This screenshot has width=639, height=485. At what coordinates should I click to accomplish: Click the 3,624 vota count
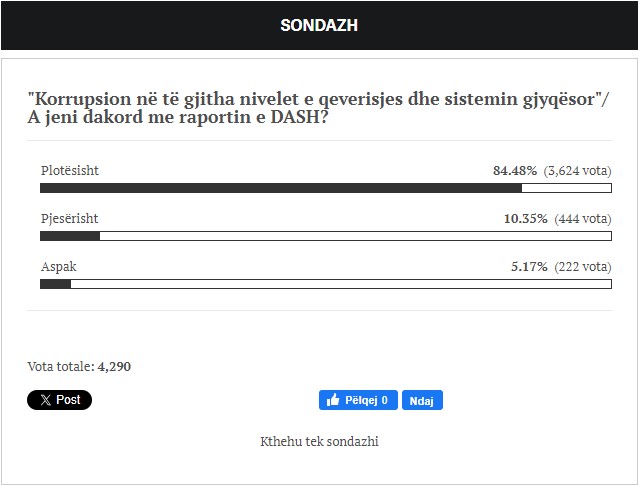pyautogui.click(x=577, y=170)
